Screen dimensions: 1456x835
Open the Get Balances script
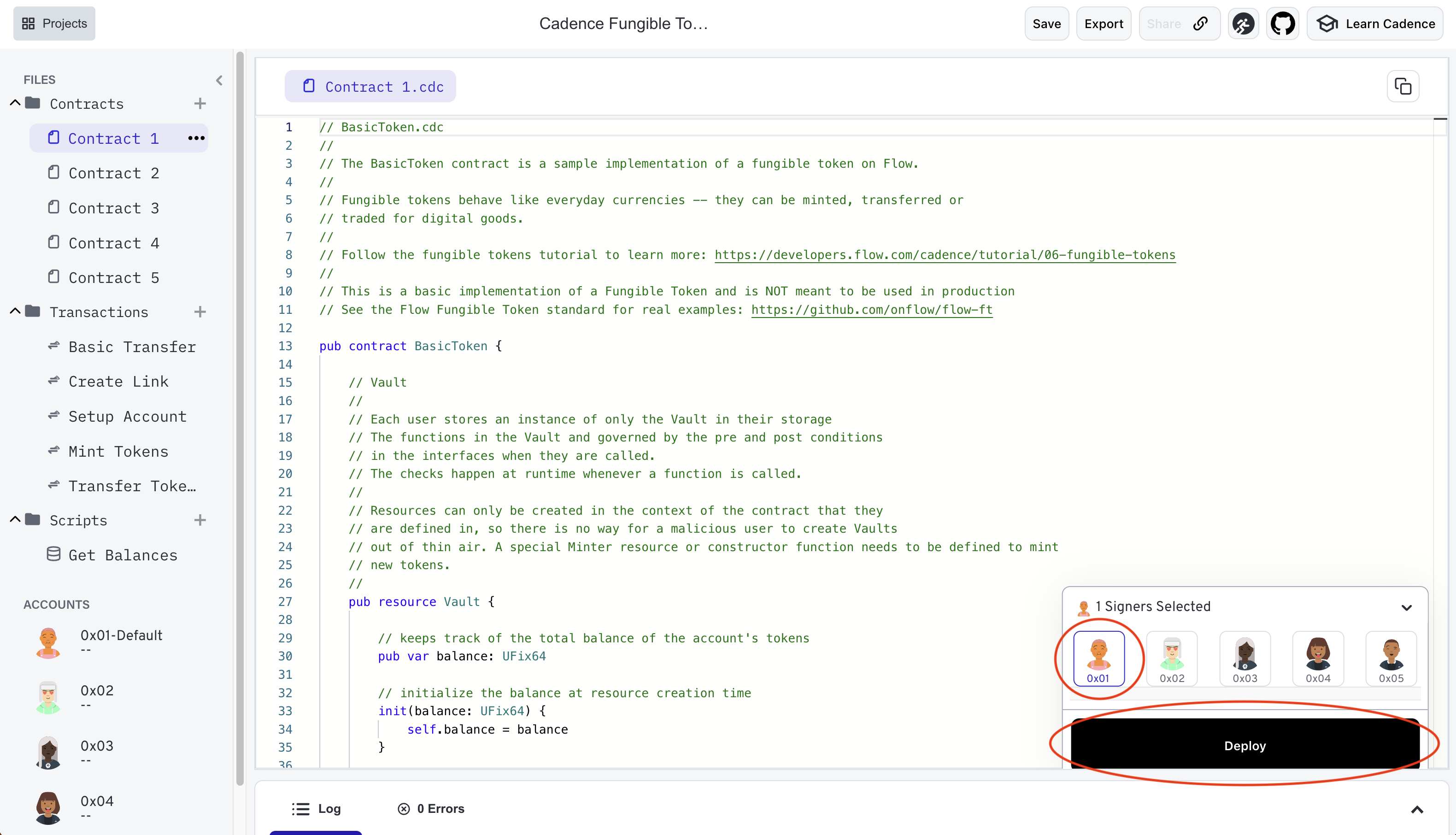point(123,554)
